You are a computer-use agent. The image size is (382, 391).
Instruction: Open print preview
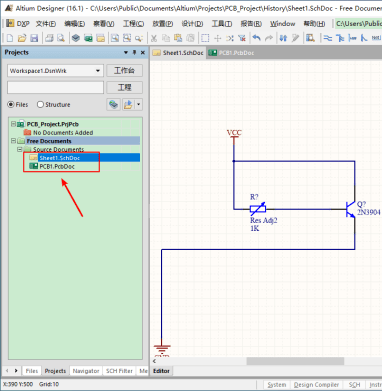[x=61, y=38]
